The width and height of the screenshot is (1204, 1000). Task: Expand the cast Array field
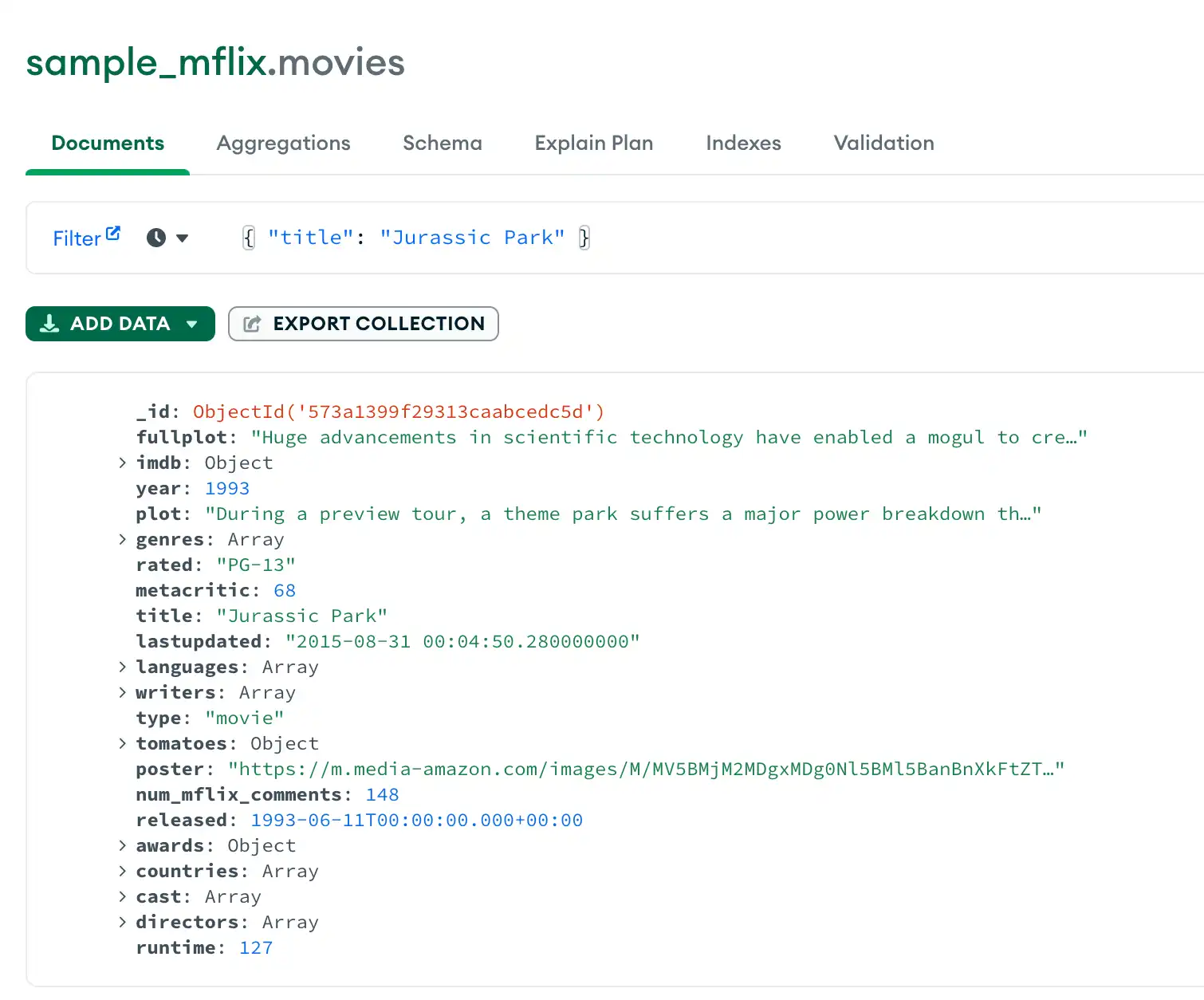pyautogui.click(x=122, y=896)
